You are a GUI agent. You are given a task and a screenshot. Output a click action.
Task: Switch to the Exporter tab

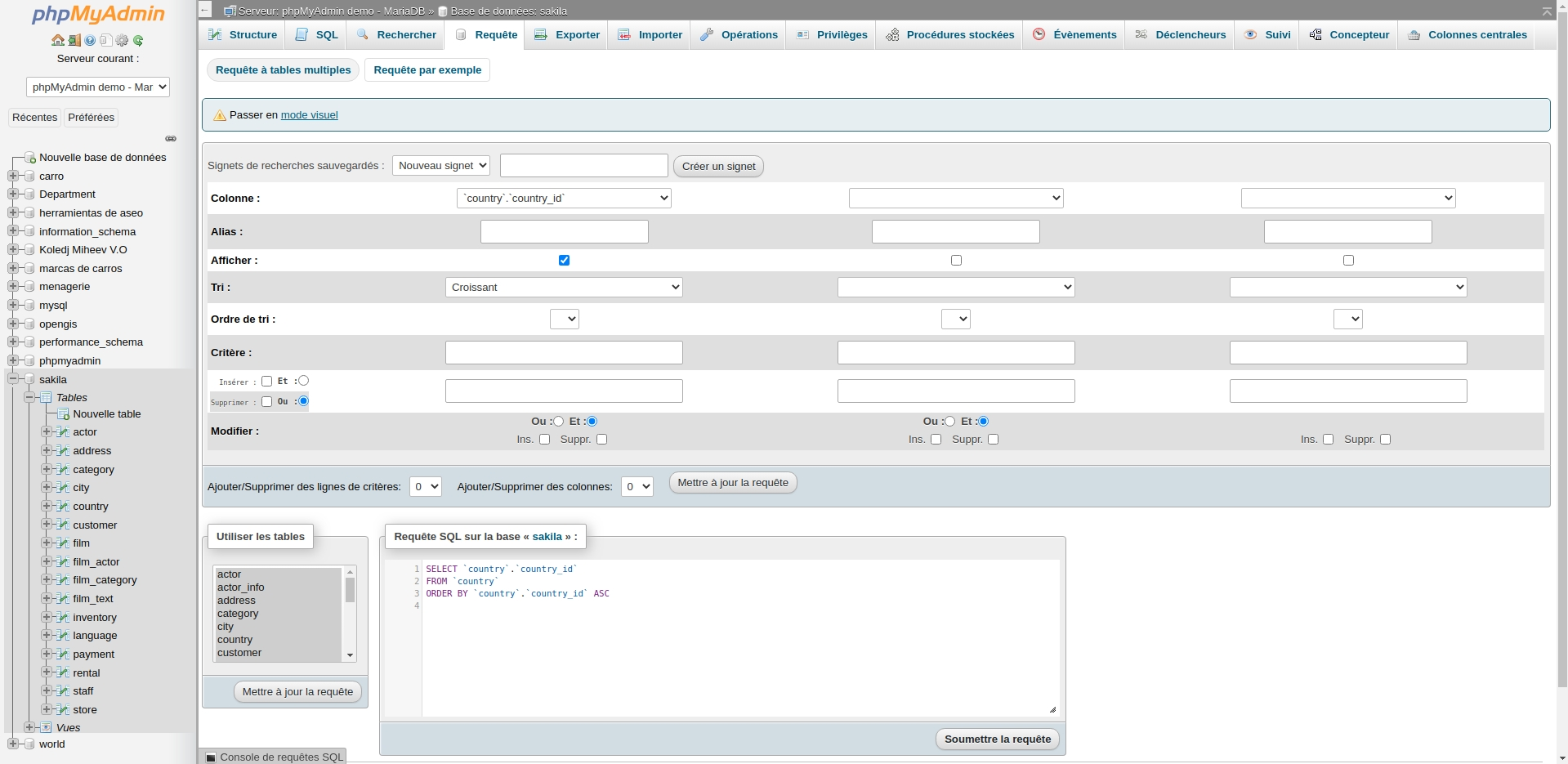(x=567, y=34)
